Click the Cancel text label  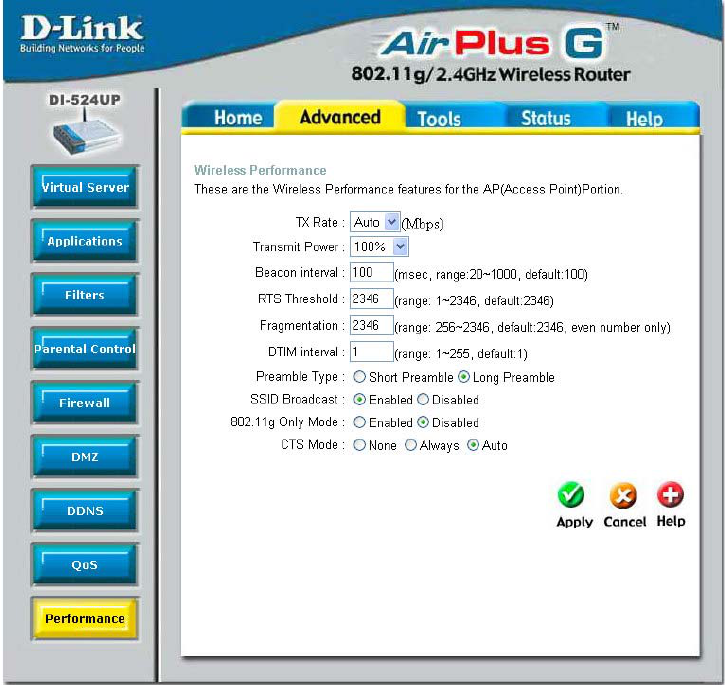tap(625, 522)
